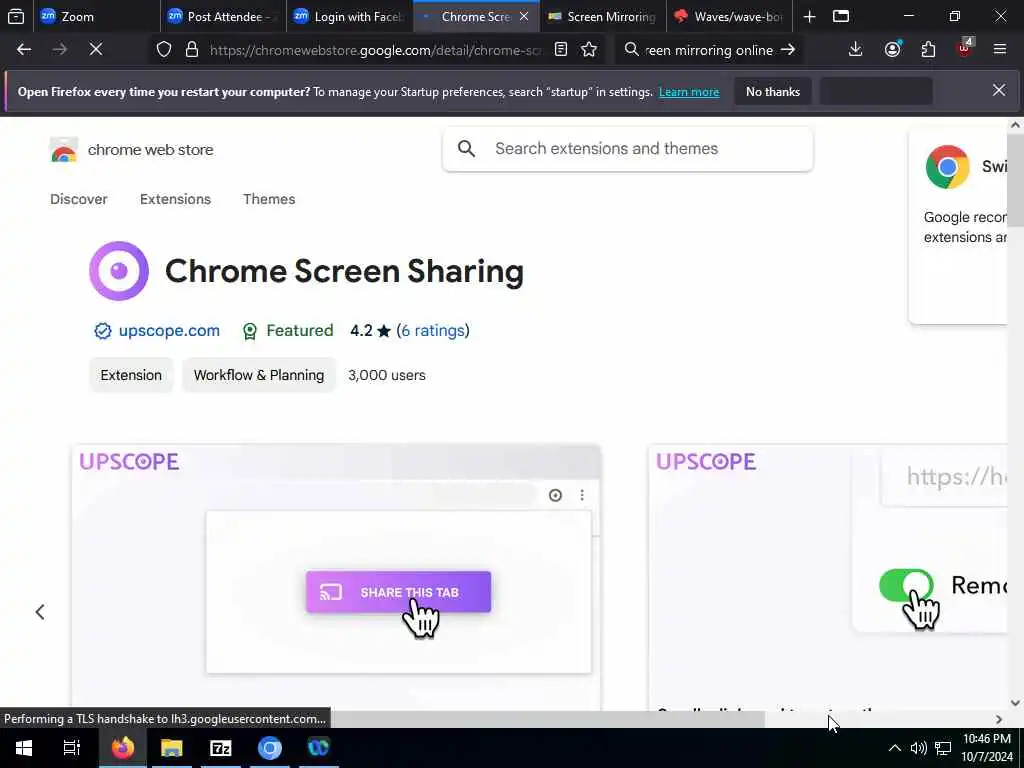Open the Discover section
The image size is (1024, 768).
78,199
